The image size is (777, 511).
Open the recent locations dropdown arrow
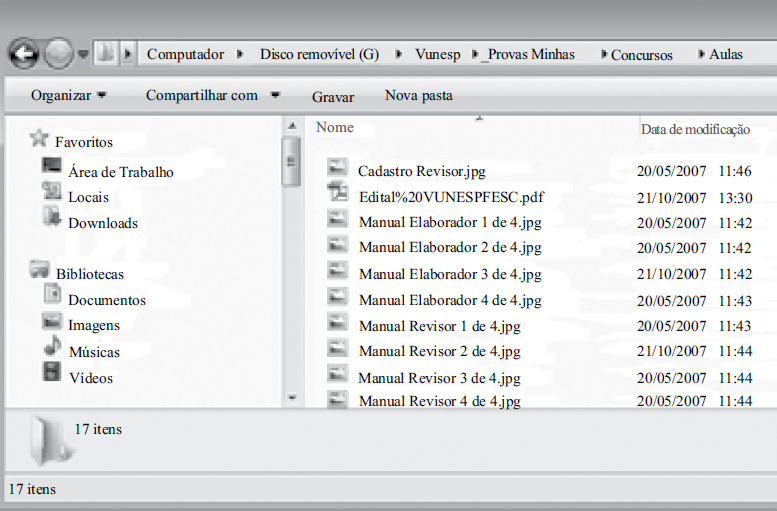83,54
